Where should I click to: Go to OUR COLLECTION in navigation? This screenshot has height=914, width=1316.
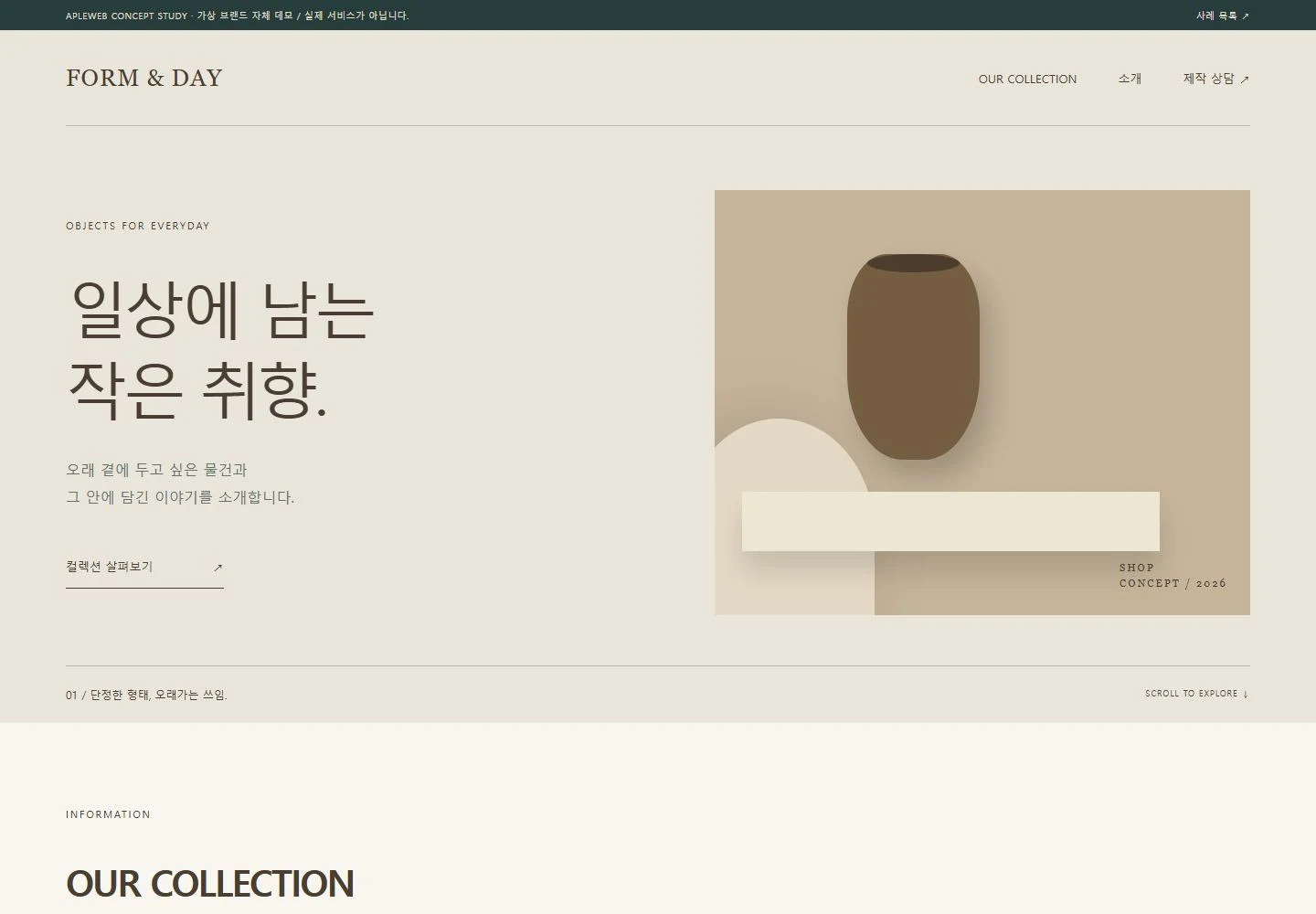tap(1027, 79)
